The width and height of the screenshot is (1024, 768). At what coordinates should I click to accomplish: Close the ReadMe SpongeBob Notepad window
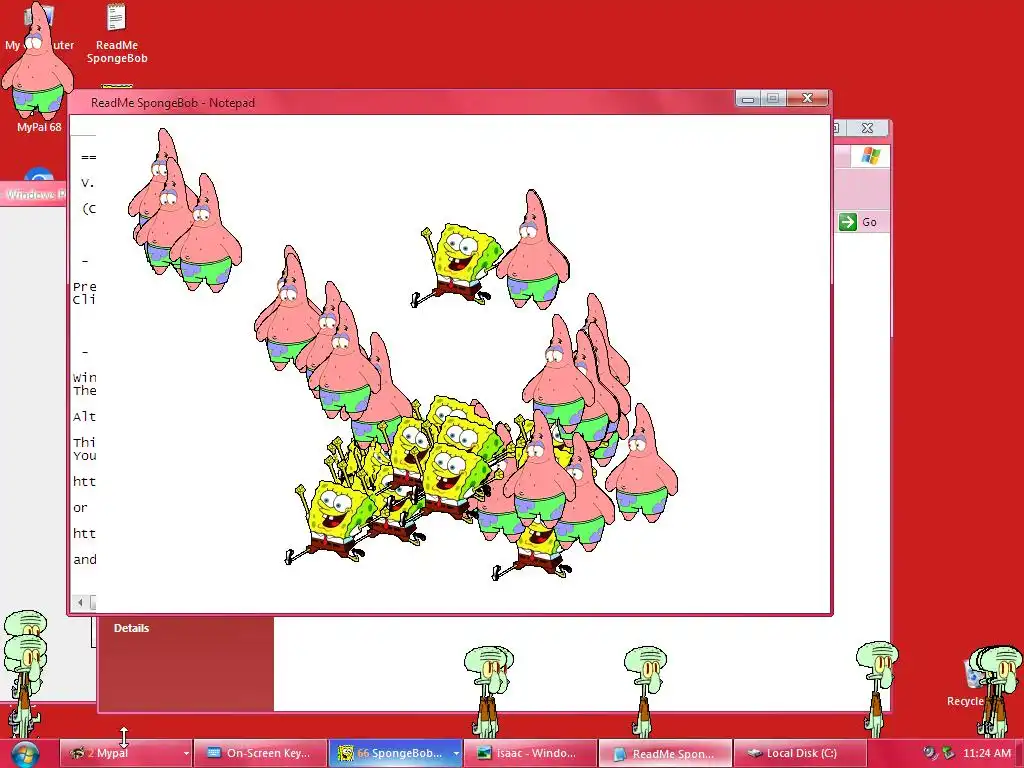(807, 99)
